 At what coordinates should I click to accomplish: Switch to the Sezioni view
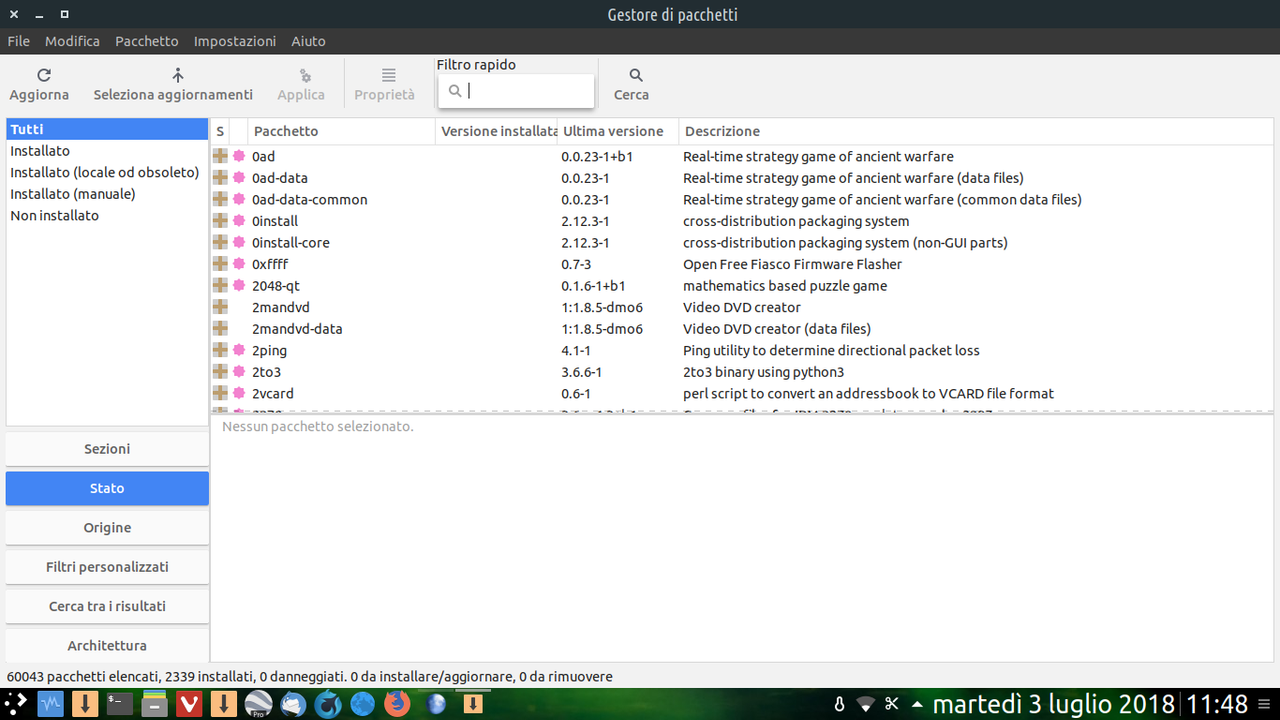107,449
